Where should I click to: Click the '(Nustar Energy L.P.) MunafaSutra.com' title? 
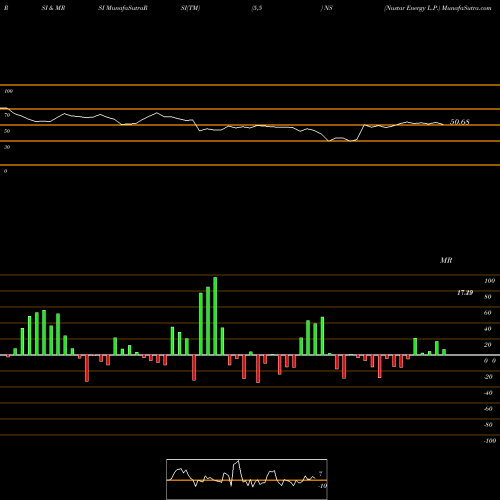click(x=437, y=8)
